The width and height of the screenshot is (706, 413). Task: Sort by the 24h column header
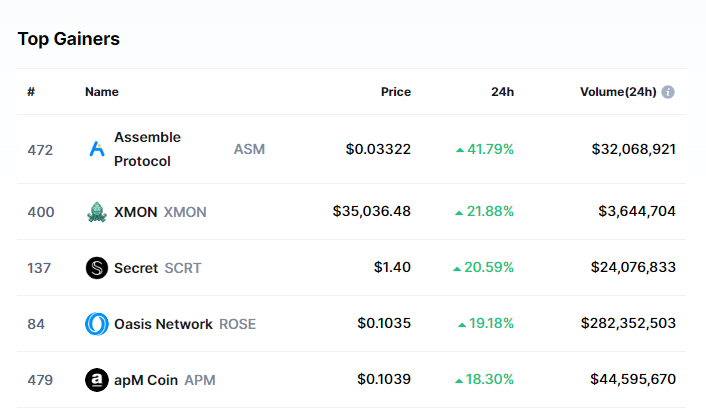502,92
